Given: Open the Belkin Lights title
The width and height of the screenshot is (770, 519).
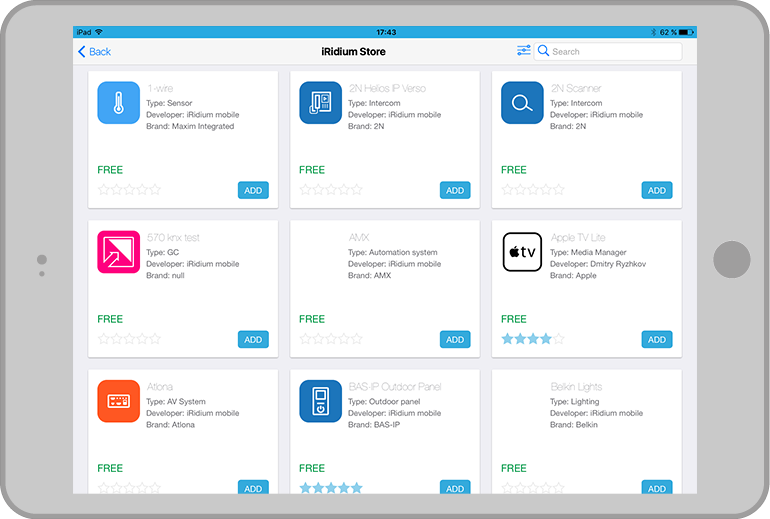Looking at the screenshot, I should [x=576, y=387].
